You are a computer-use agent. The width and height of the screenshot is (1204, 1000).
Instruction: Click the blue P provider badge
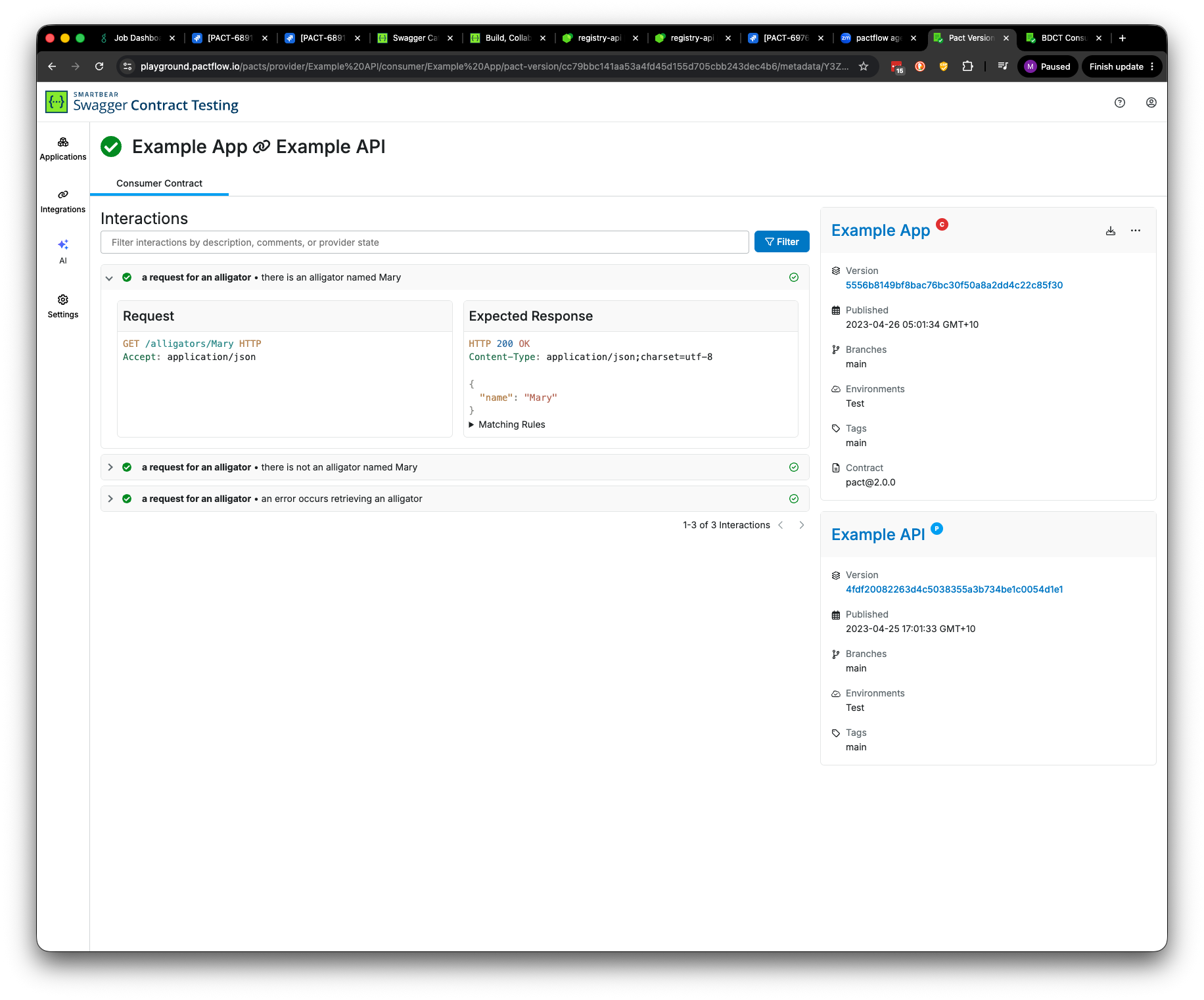[x=937, y=528]
